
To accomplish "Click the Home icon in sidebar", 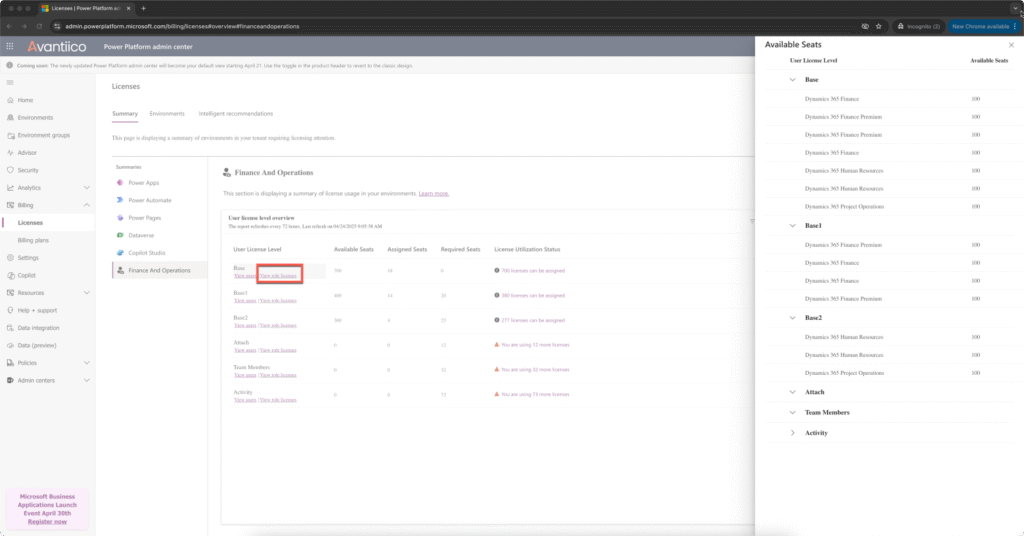I will 10,100.
